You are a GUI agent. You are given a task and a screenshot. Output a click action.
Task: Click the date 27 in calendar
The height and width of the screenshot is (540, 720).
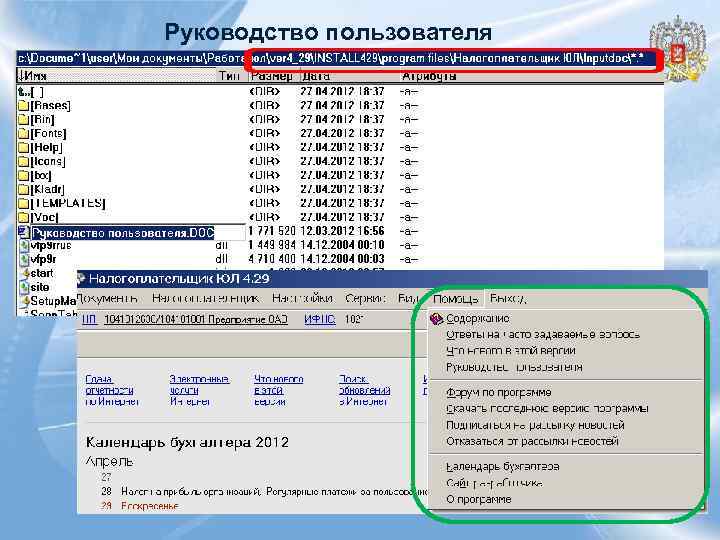(106, 477)
